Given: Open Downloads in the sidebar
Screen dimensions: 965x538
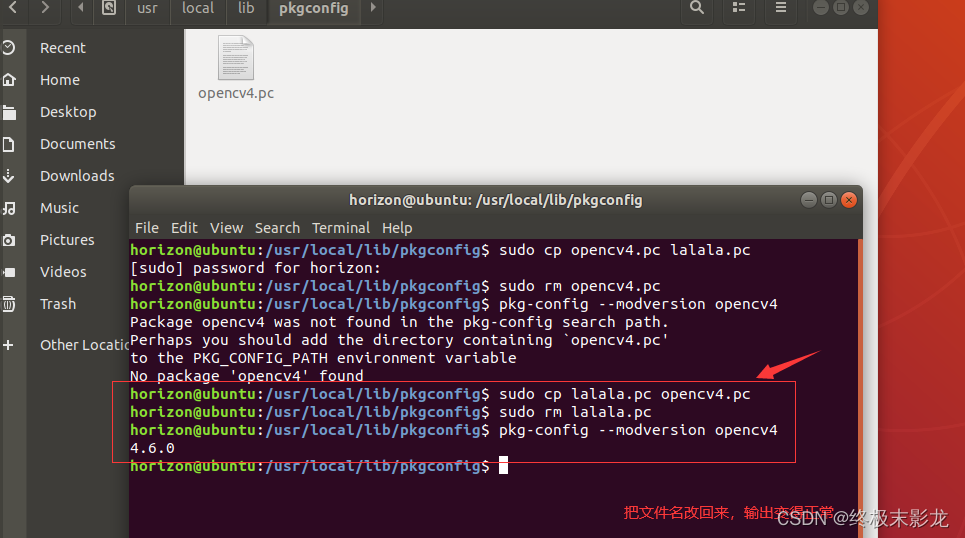Looking at the screenshot, I should [x=77, y=176].
